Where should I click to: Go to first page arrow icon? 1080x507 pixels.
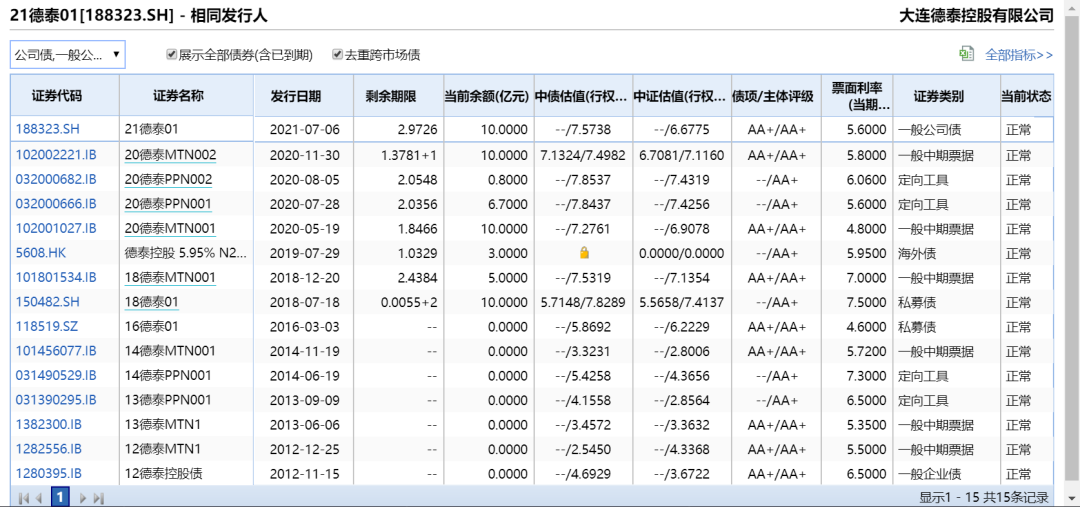24,497
